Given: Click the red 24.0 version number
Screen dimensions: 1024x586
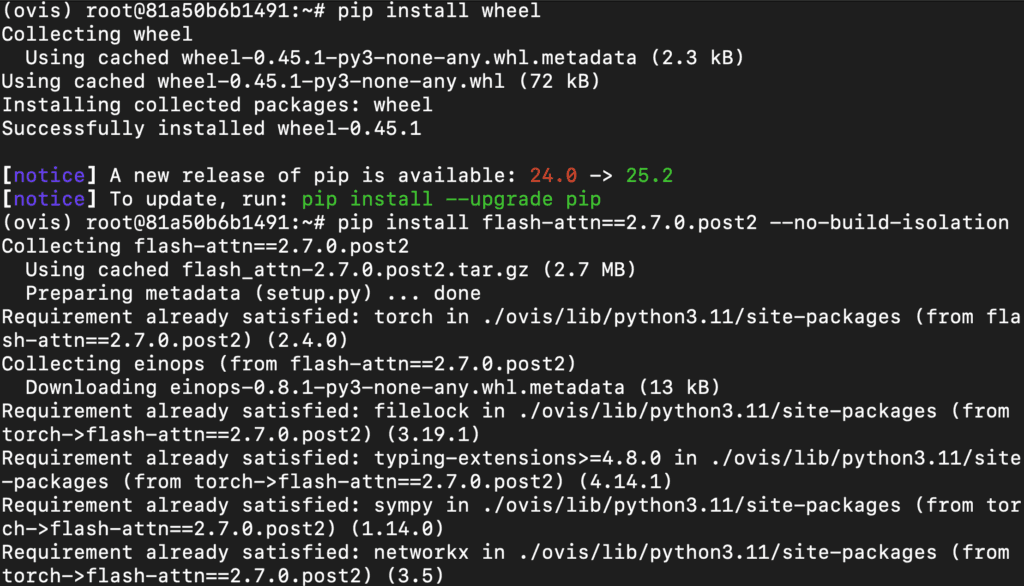Looking at the screenshot, I should point(553,176).
